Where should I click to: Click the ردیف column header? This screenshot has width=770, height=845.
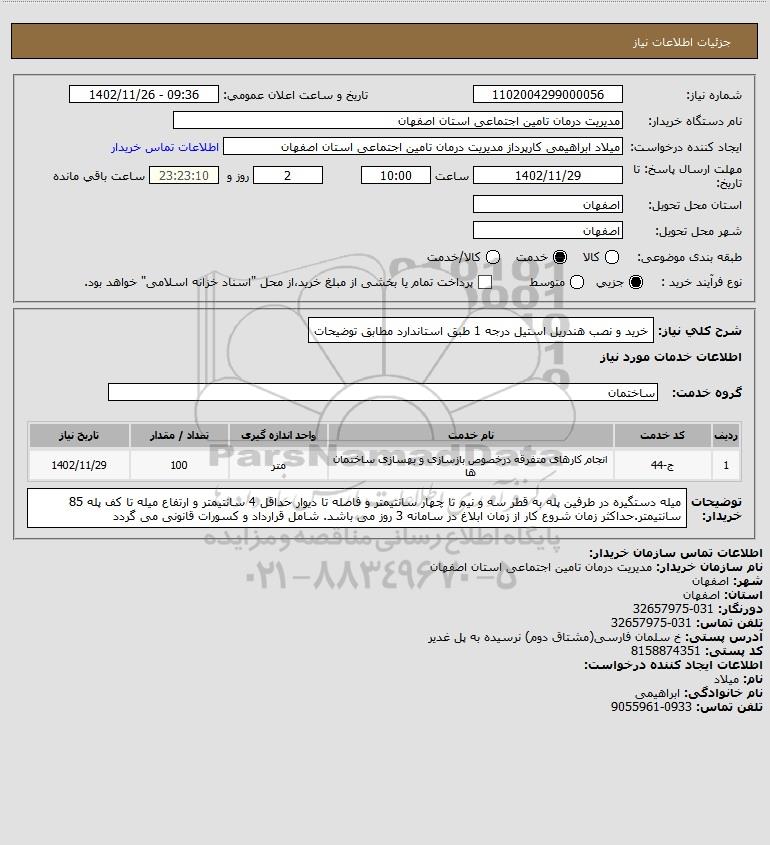726,435
